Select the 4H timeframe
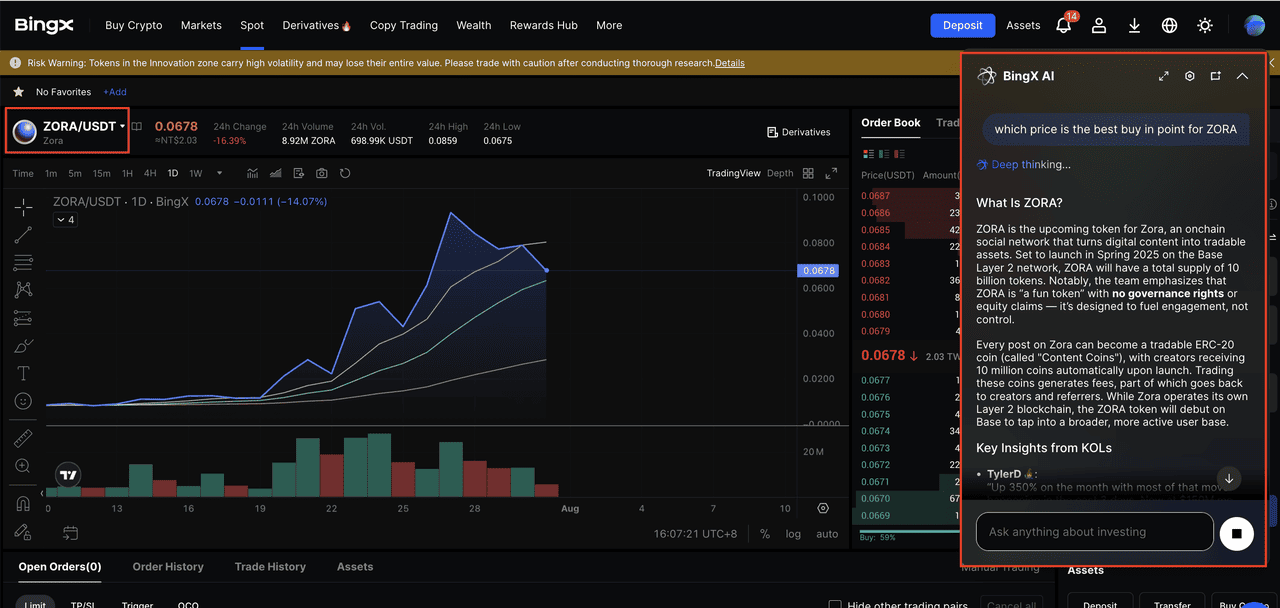The image size is (1280, 608). pos(150,173)
